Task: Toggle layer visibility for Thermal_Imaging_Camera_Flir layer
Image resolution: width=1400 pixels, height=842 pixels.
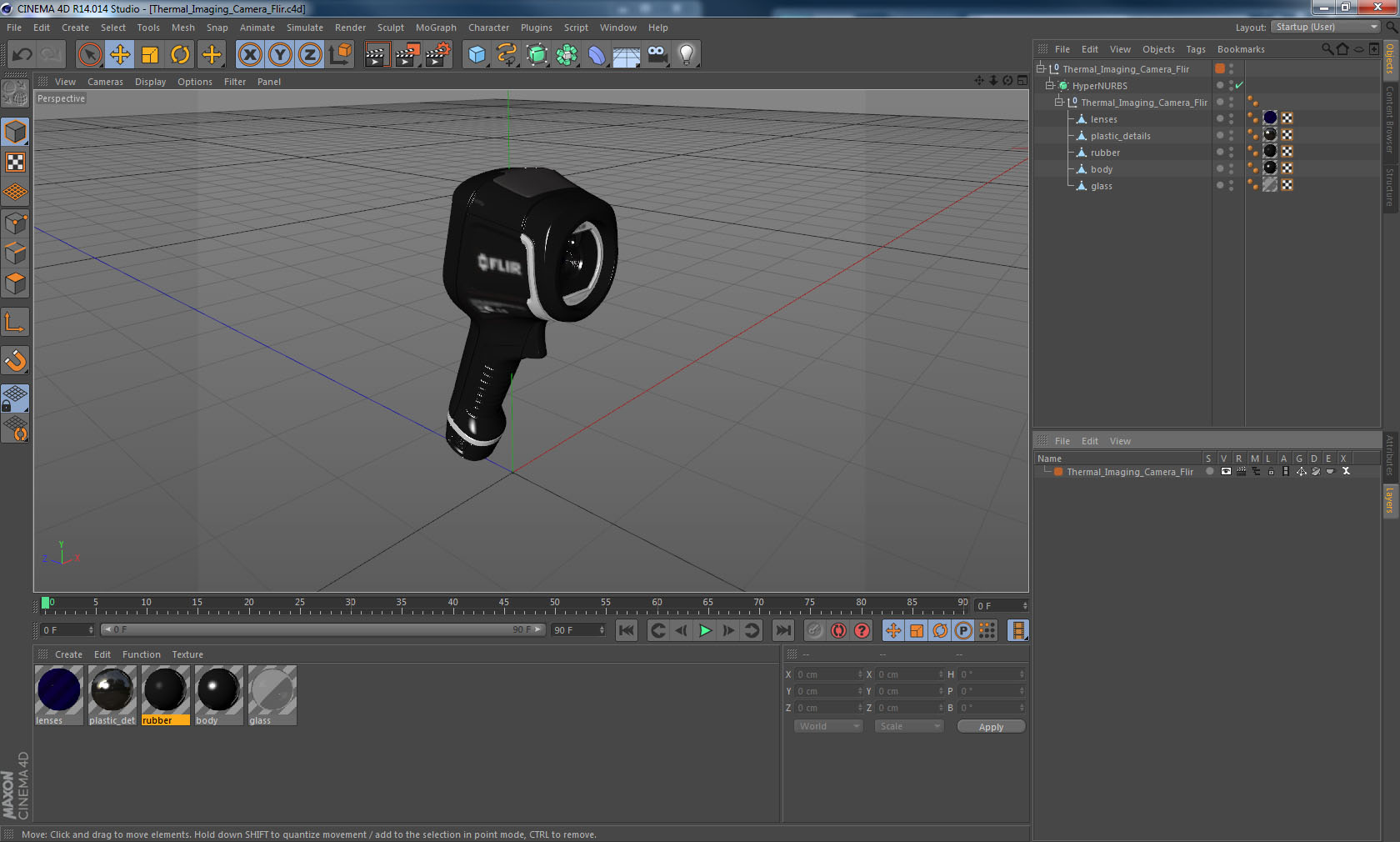Action: tap(1225, 472)
